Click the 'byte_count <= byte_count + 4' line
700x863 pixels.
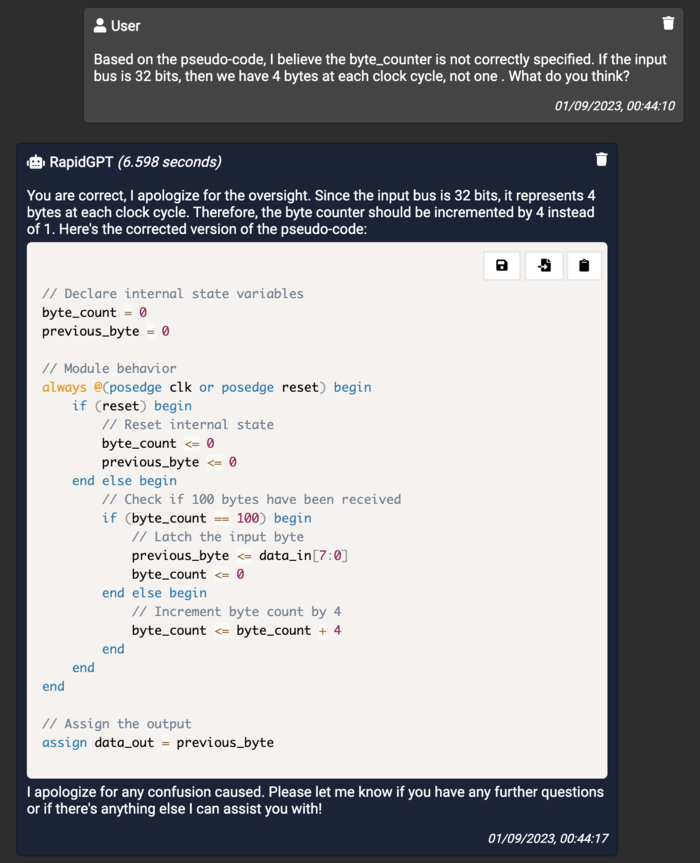236,630
